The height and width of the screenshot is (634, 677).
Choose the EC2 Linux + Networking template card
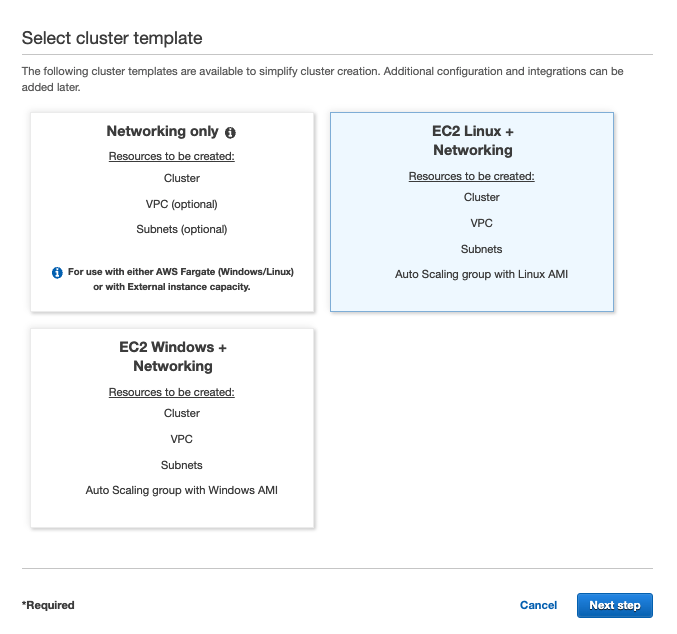point(472,212)
